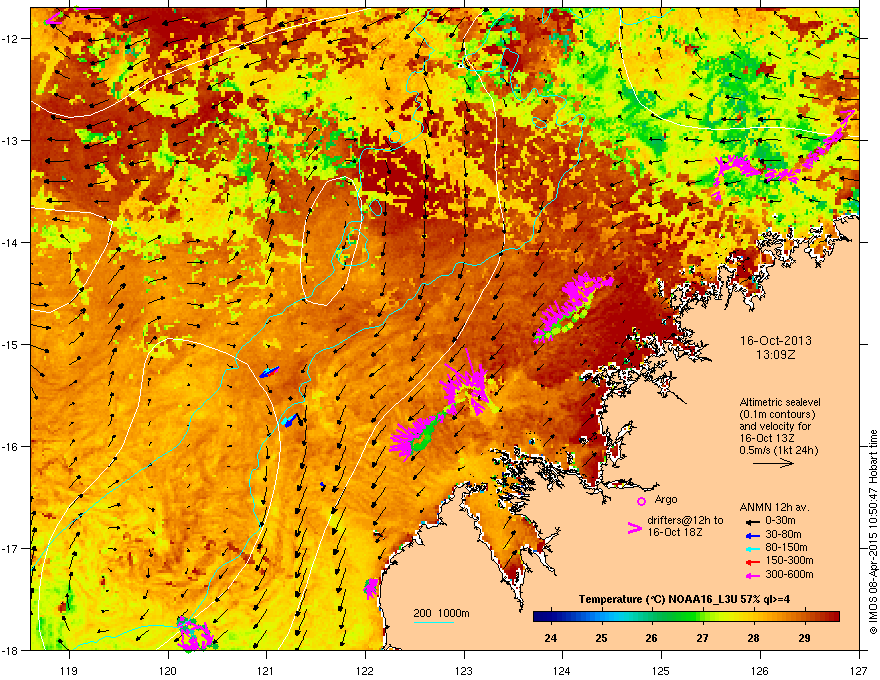
Task: Click the 300-600m depth label
Action: (789, 574)
